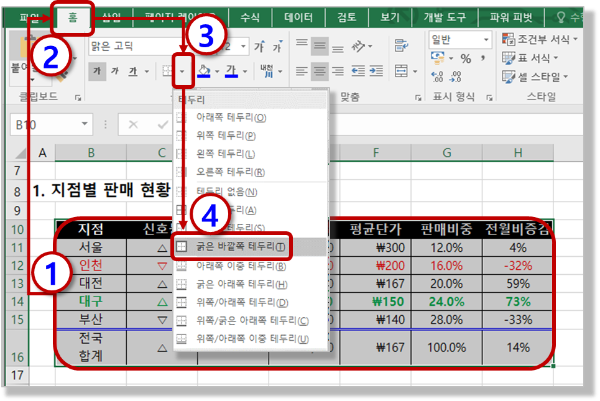Open the alignment (맞춤) dialog launcher
The width and height of the screenshot is (600, 401).
[418, 98]
